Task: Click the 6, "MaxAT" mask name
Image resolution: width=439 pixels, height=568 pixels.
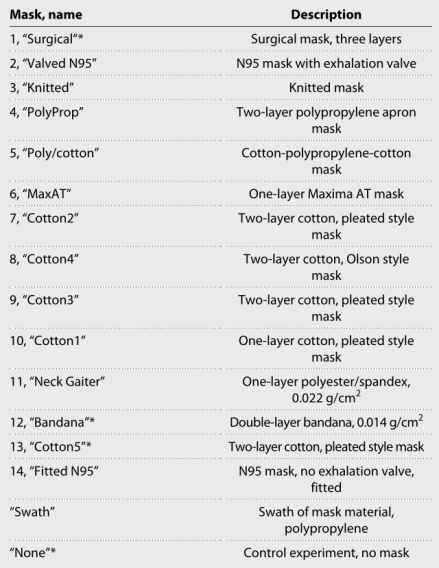Action: pyautogui.click(x=40, y=194)
